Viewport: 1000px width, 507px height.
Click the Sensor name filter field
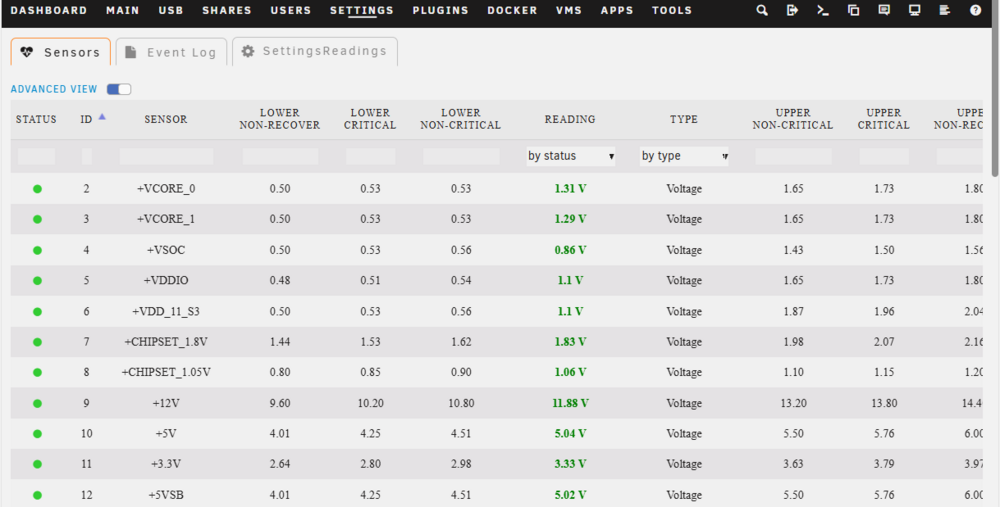pyautogui.click(x=166, y=156)
